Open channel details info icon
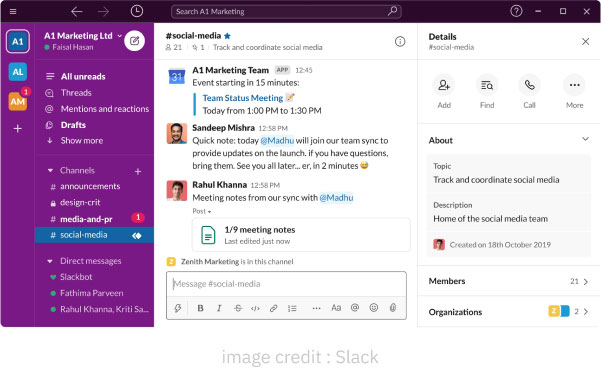The image size is (601, 371). (x=400, y=41)
